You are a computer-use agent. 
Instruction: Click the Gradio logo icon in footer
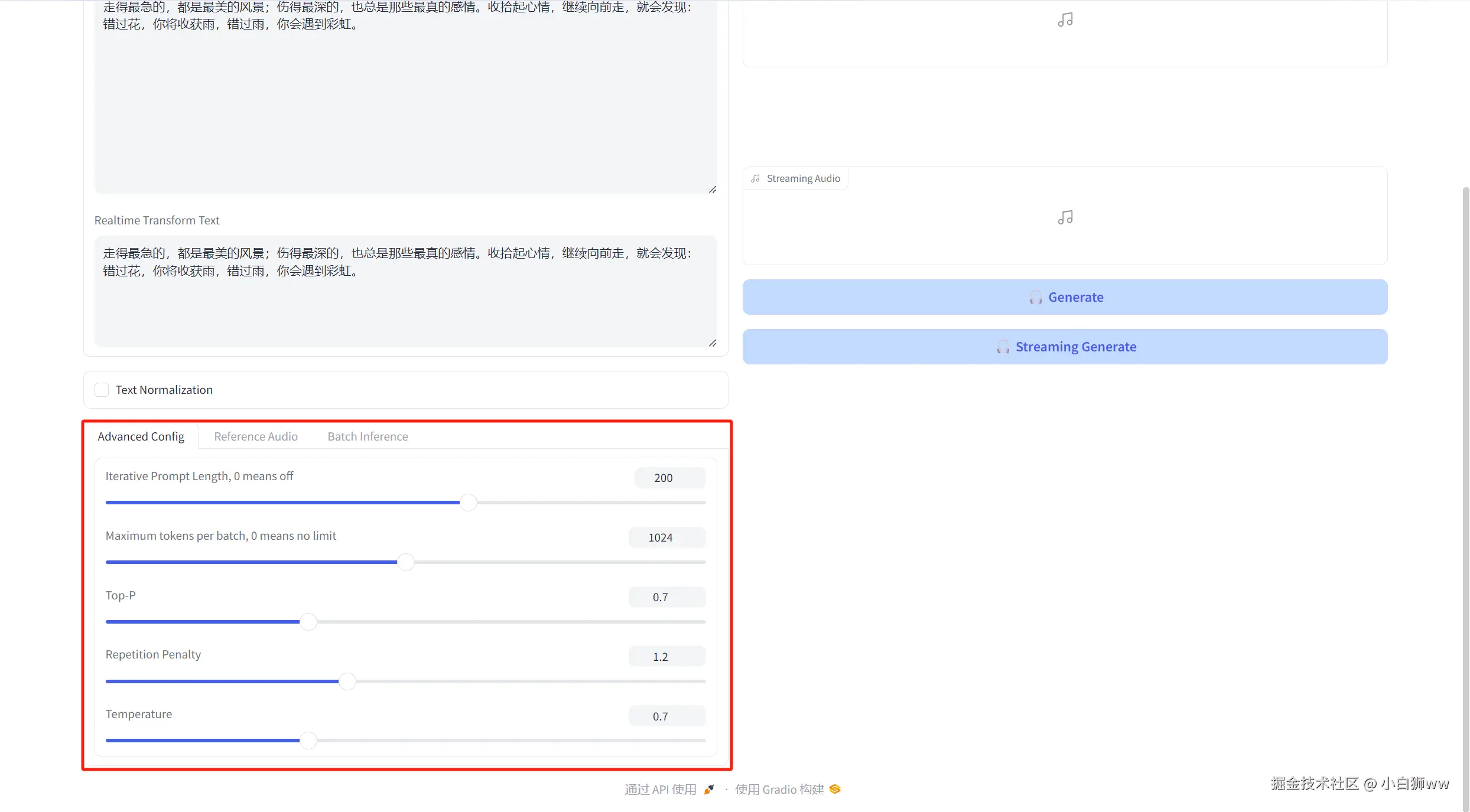(835, 790)
